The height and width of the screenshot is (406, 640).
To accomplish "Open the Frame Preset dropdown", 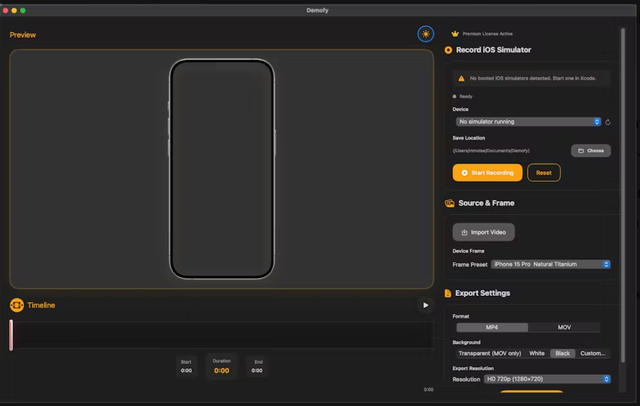I will point(549,264).
